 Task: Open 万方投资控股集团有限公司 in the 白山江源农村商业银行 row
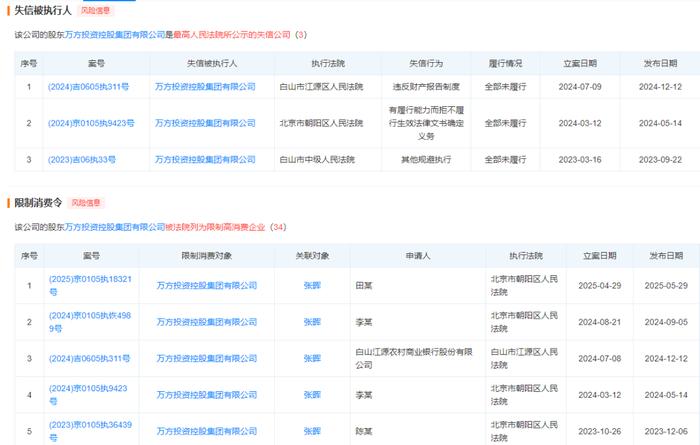[207, 358]
